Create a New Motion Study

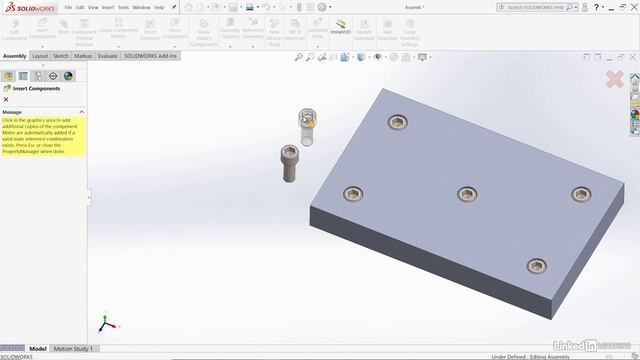coord(274,32)
